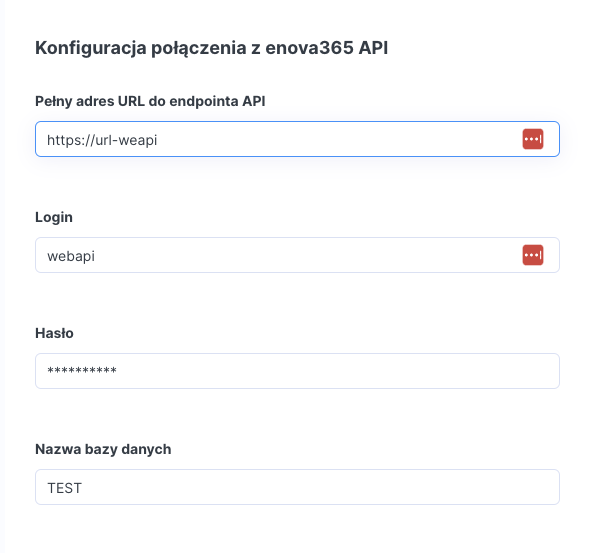Click the masked password asterisks
612x553 pixels.
pyautogui.click(x=82, y=372)
